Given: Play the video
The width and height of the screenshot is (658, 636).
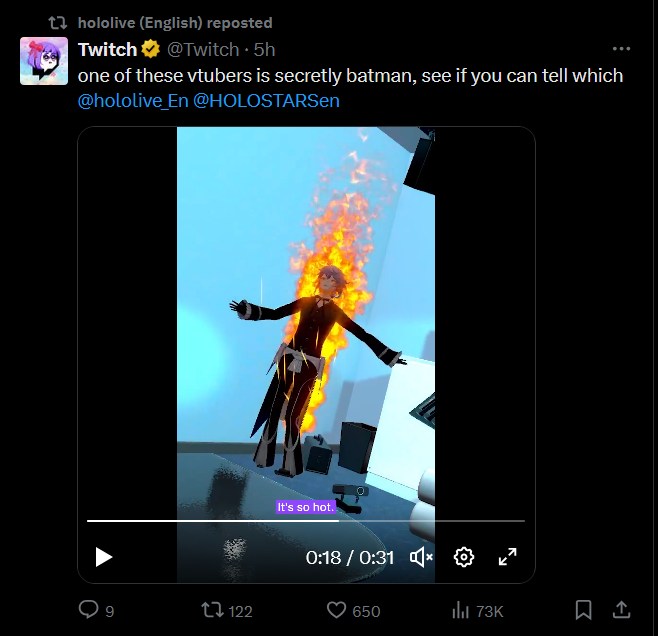Looking at the screenshot, I should [104, 557].
